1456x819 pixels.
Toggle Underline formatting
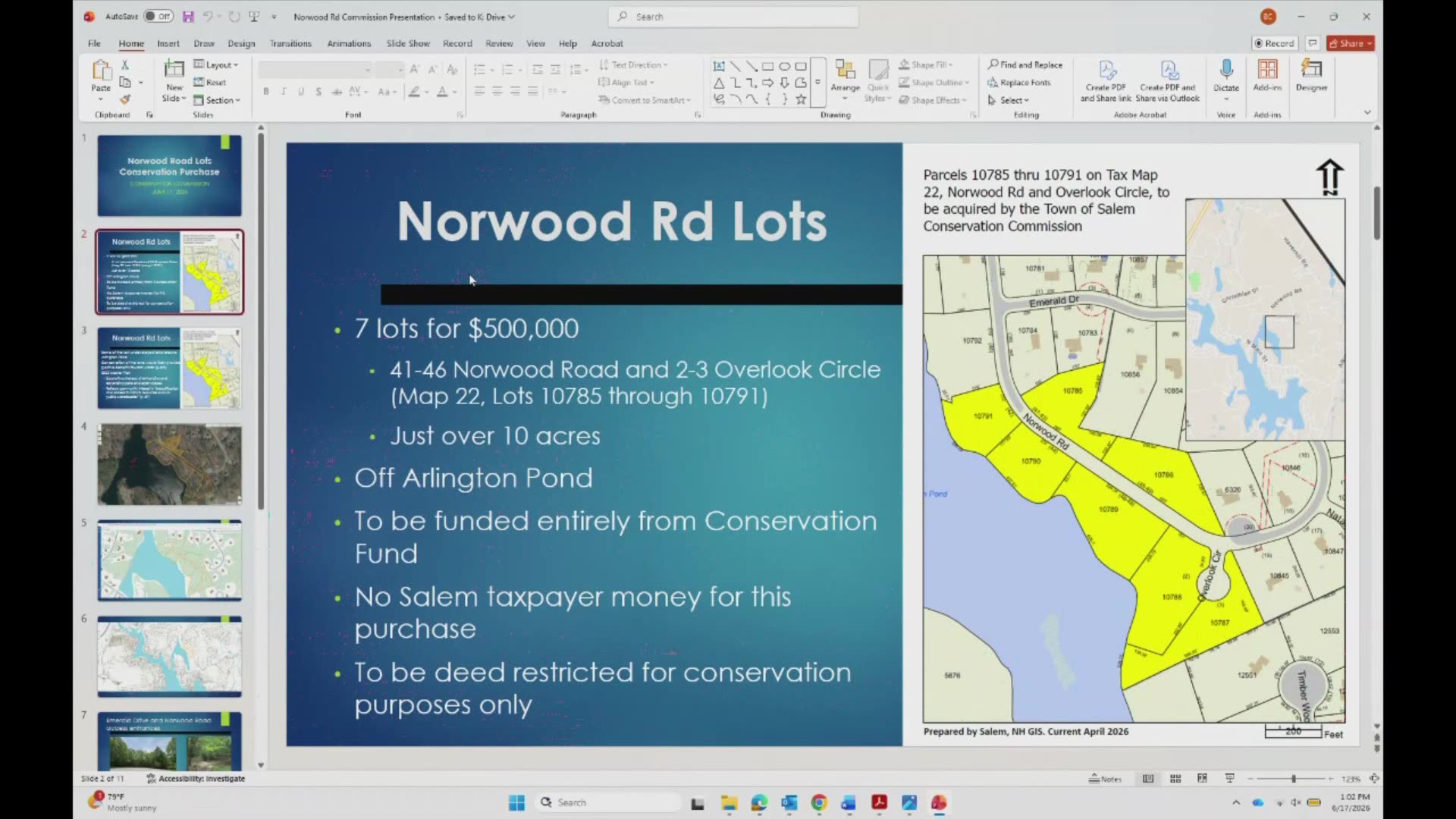(x=301, y=92)
